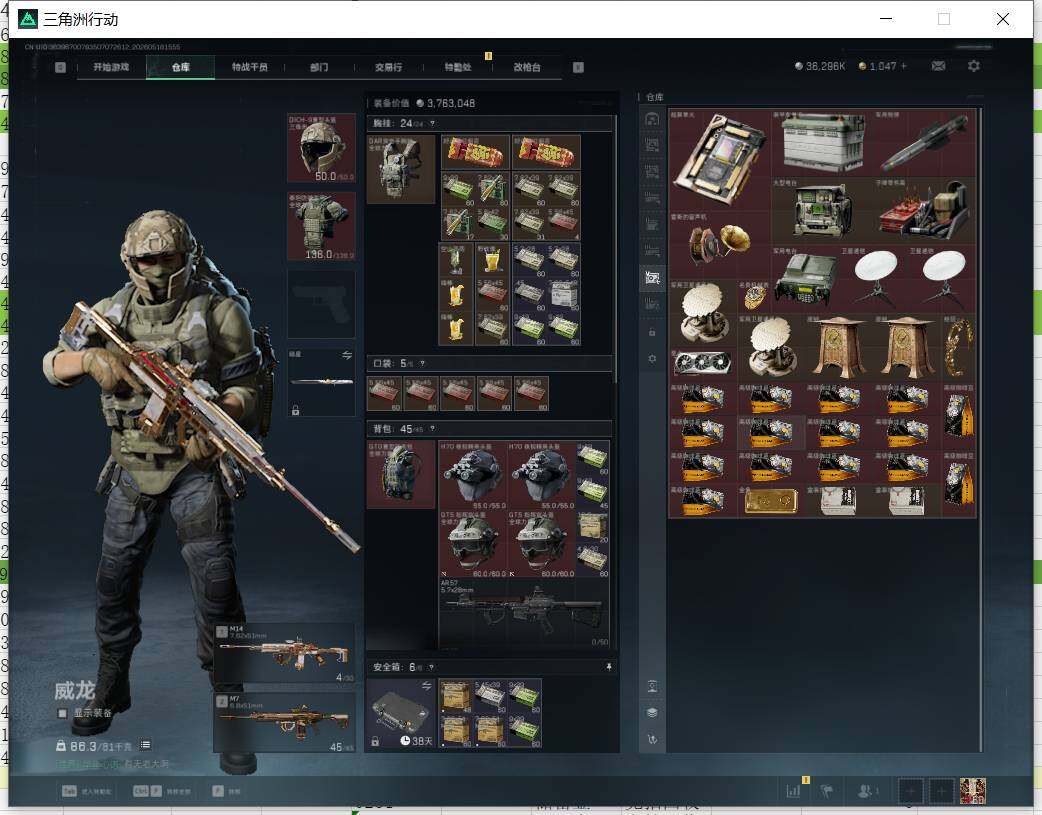Open the 特勤处 tab
The width and height of the screenshot is (1042, 815).
coord(458,67)
